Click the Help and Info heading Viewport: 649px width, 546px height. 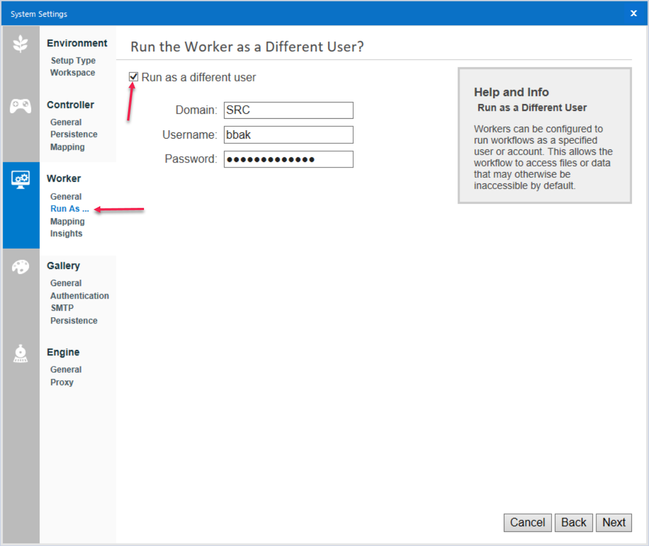coord(511,92)
